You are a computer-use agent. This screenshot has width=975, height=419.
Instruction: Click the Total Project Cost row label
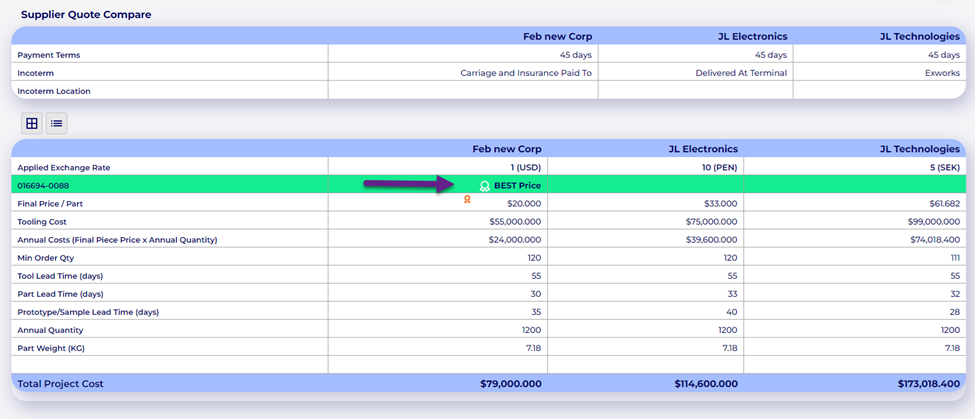(x=60, y=384)
